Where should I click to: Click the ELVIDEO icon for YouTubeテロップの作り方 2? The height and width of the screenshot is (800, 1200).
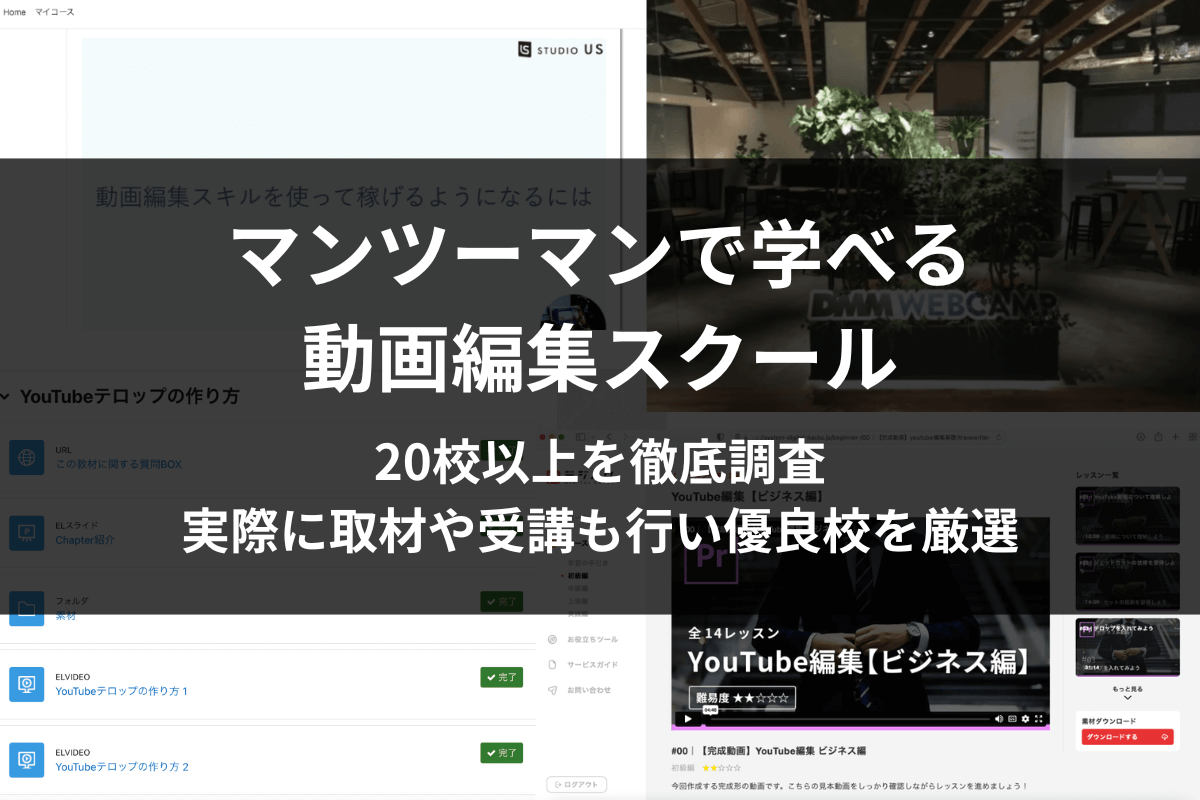(x=27, y=759)
